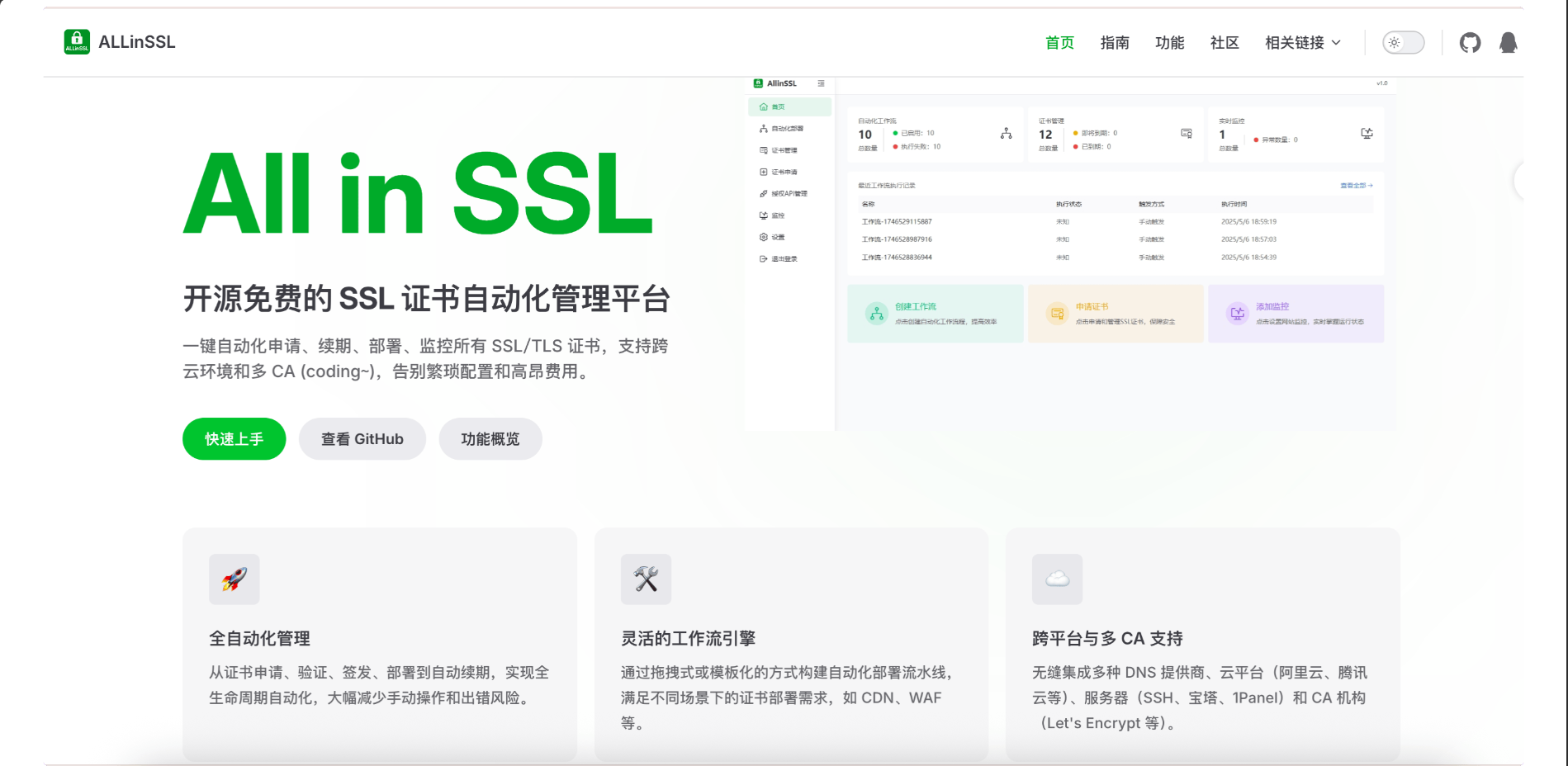Click certificate icon in preview 证书管理 stats card
Screen dimensions: 1568x766
click(1187, 134)
